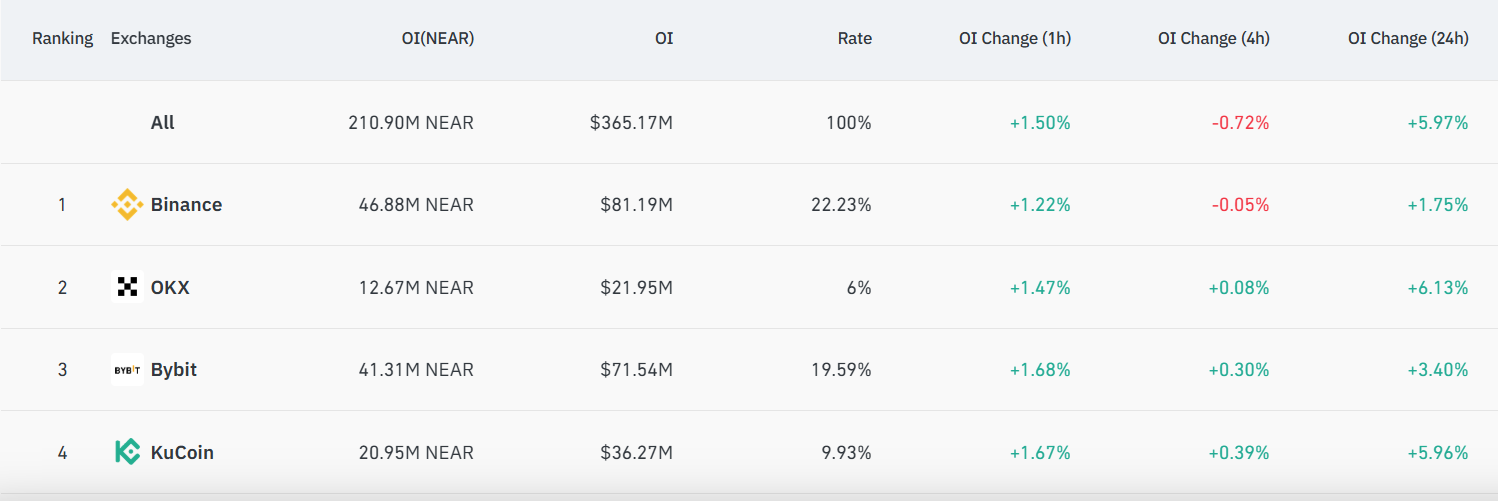Click the +1.68% 1h change value
Screen dimensions: 1498x501
[1040, 370]
